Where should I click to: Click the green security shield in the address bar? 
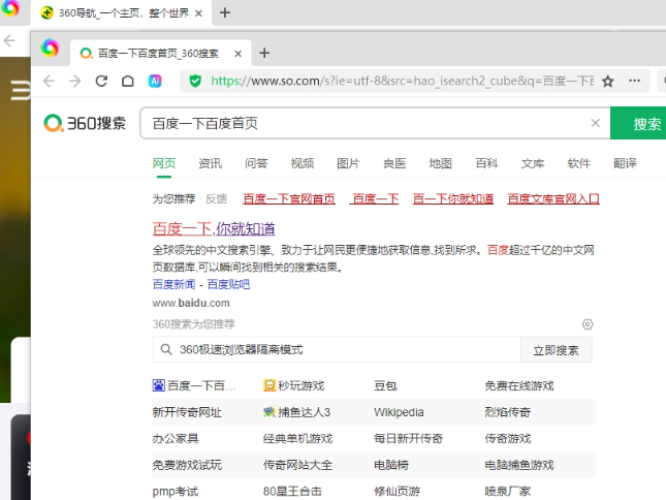(195, 81)
